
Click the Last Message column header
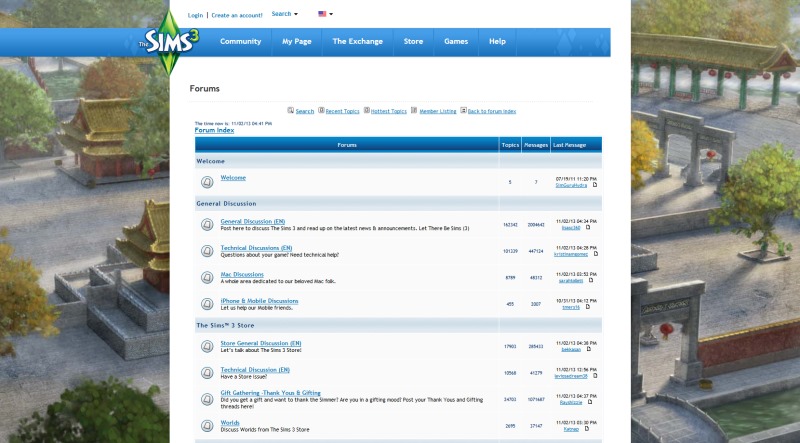(569, 145)
